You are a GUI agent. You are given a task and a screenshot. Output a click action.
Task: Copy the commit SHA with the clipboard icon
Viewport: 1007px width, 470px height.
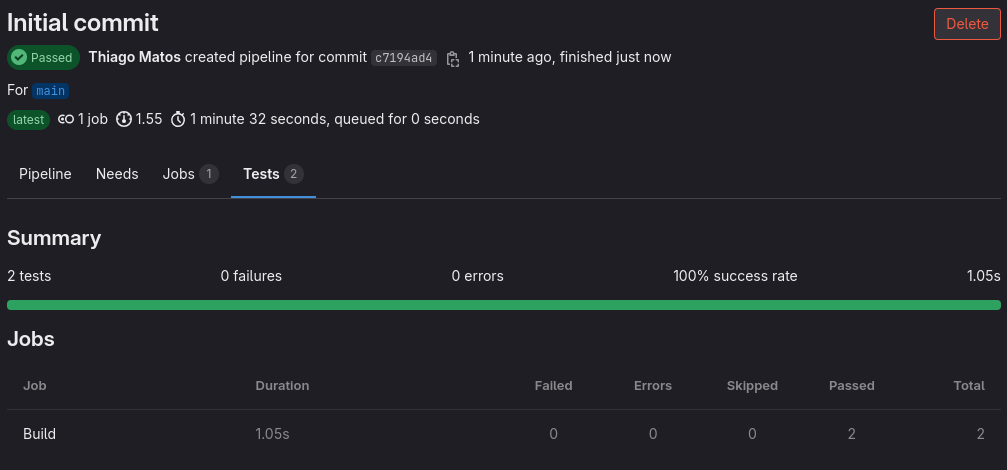(x=453, y=58)
